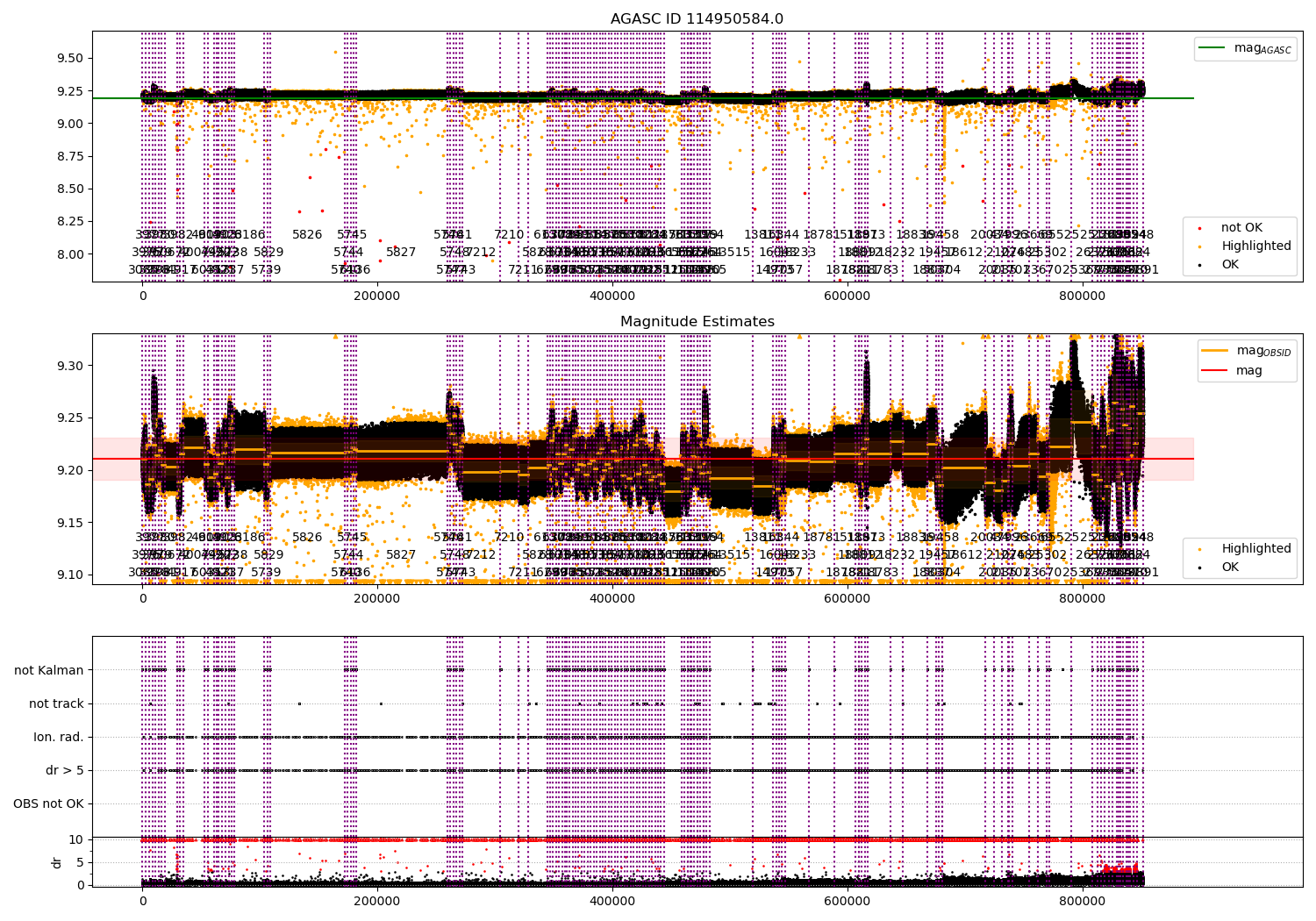Pick OBSID label 5739 in Magnitude Estimates plot
Screen dimensions: 1316x921
[x=266, y=572]
